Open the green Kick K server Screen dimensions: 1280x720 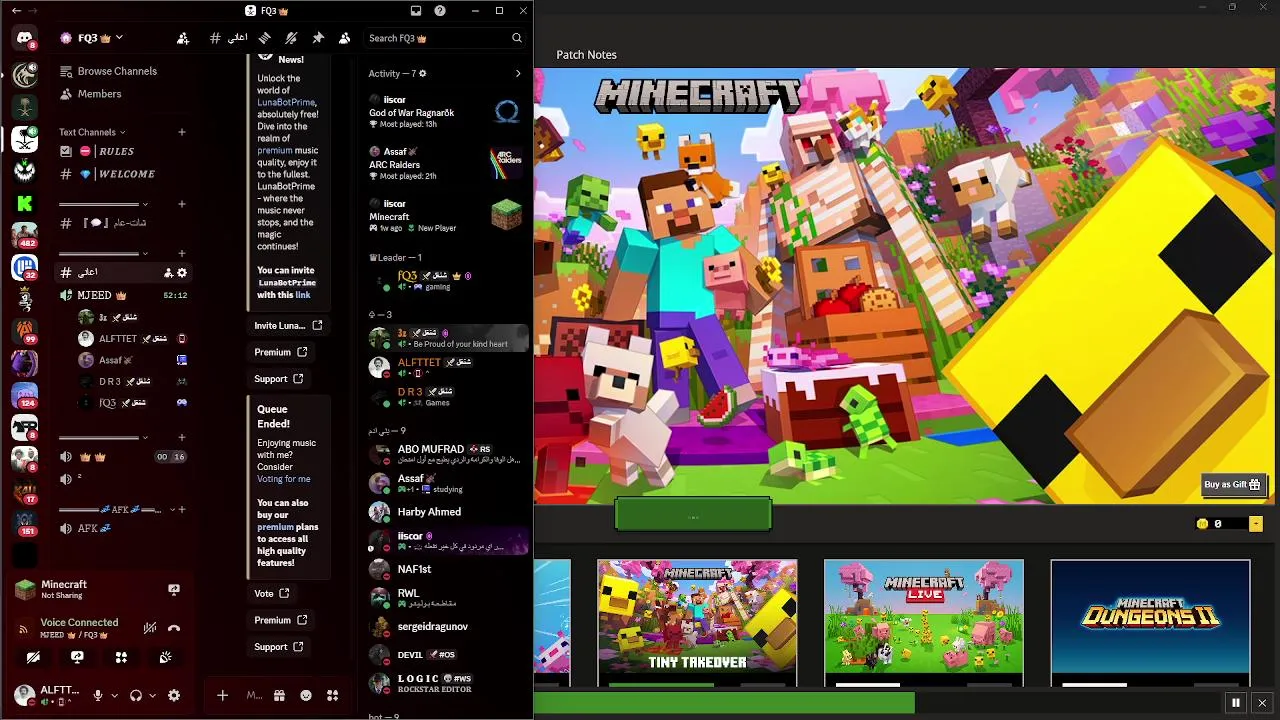click(24, 203)
